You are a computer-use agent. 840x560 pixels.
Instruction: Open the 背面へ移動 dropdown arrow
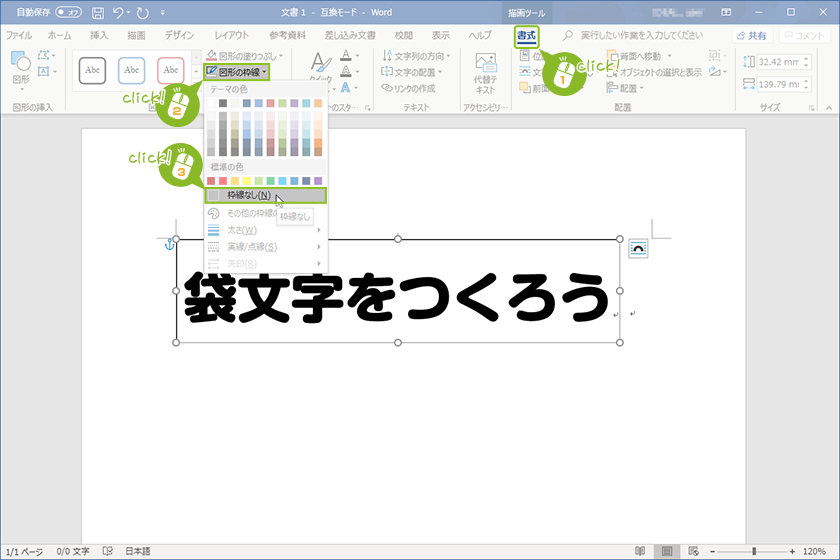click(669, 56)
